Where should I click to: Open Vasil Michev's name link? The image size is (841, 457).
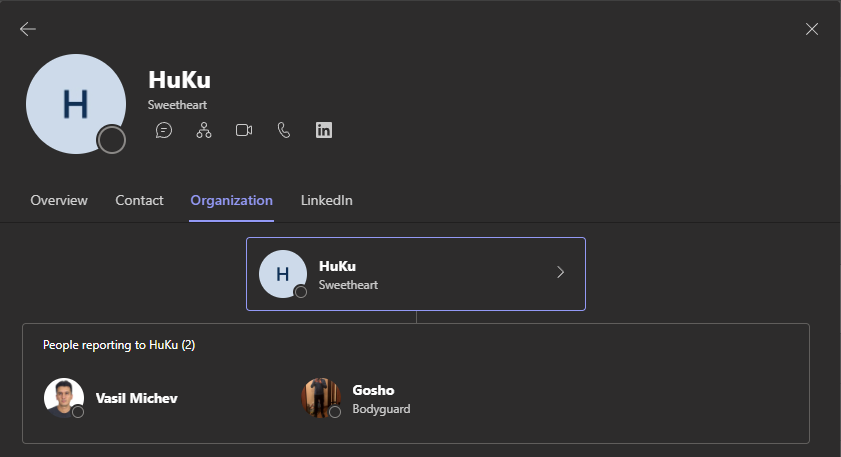136,398
